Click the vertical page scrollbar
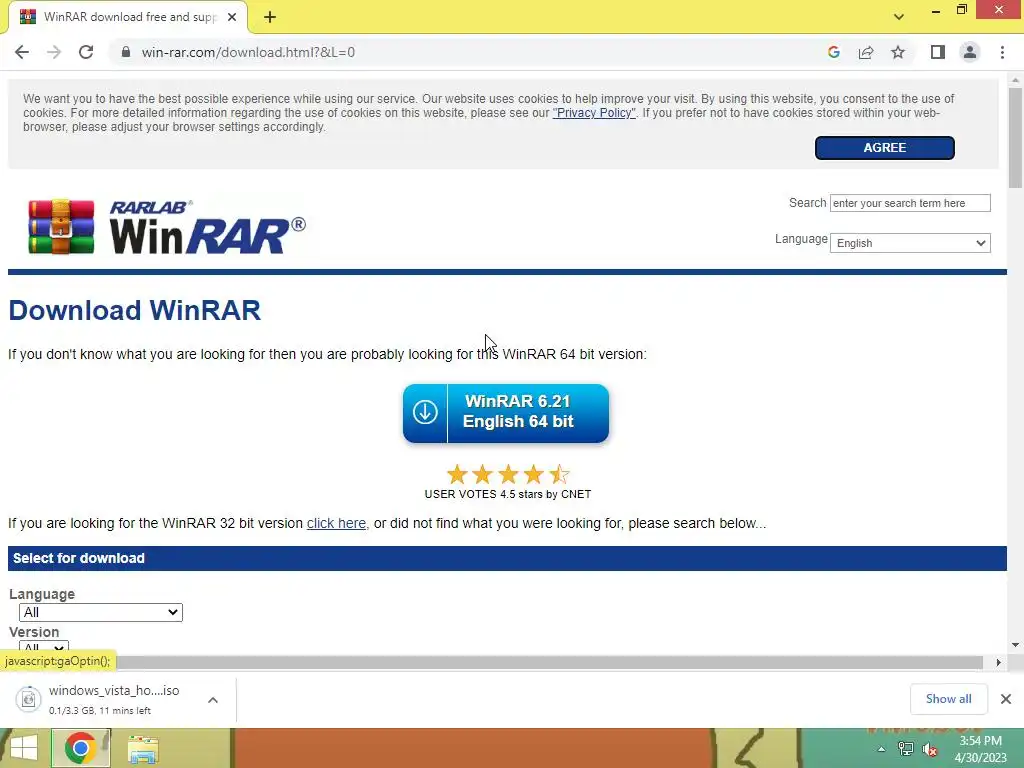 pyautogui.click(x=1015, y=137)
